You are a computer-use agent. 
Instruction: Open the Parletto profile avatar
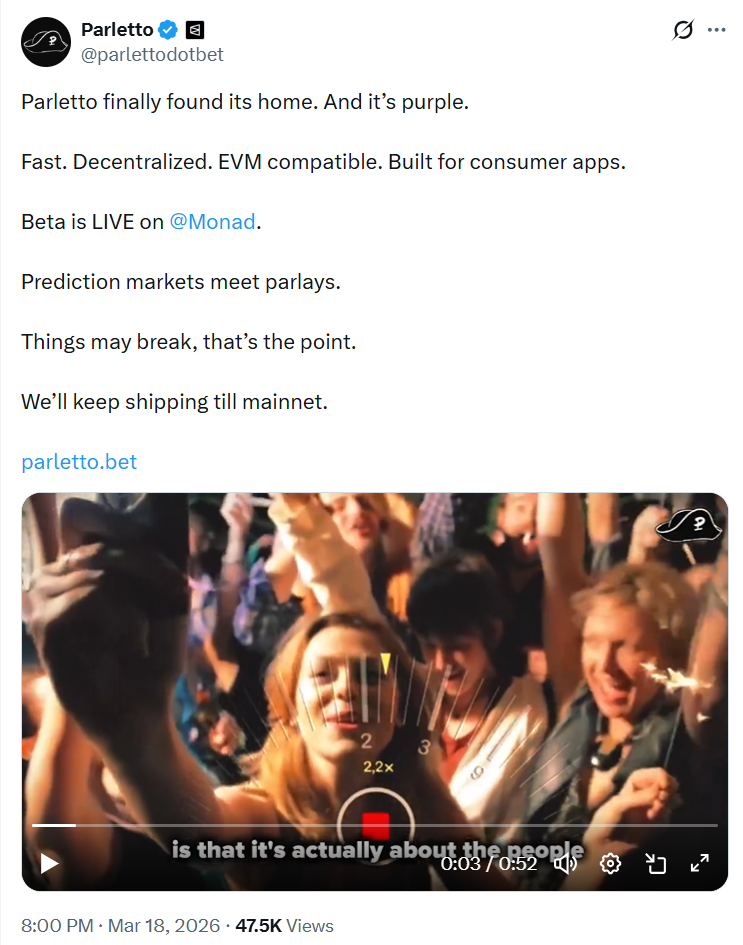[x=46, y=42]
